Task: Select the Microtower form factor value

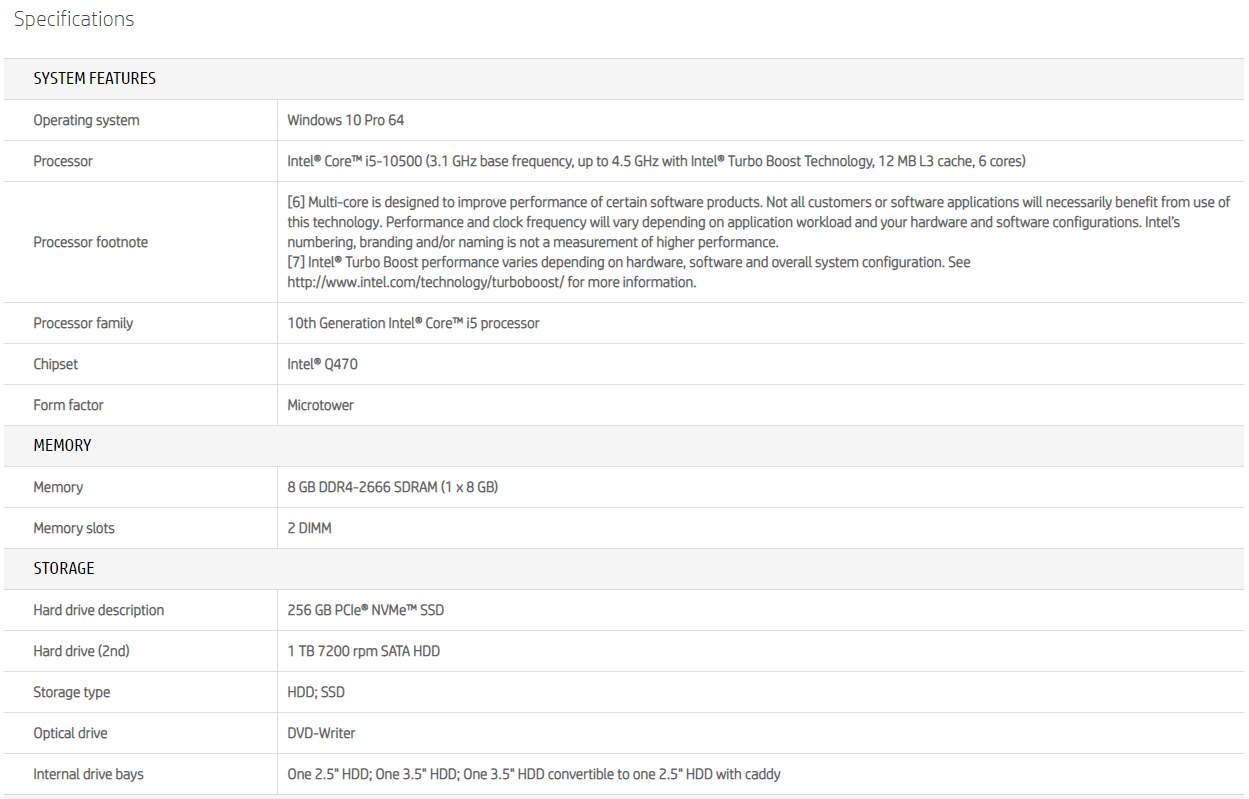Action: 320,405
